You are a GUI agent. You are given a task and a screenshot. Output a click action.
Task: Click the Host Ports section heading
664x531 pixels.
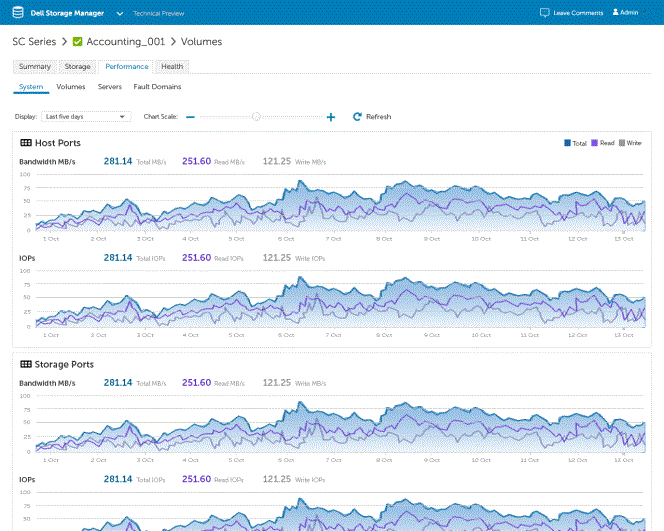[58, 143]
